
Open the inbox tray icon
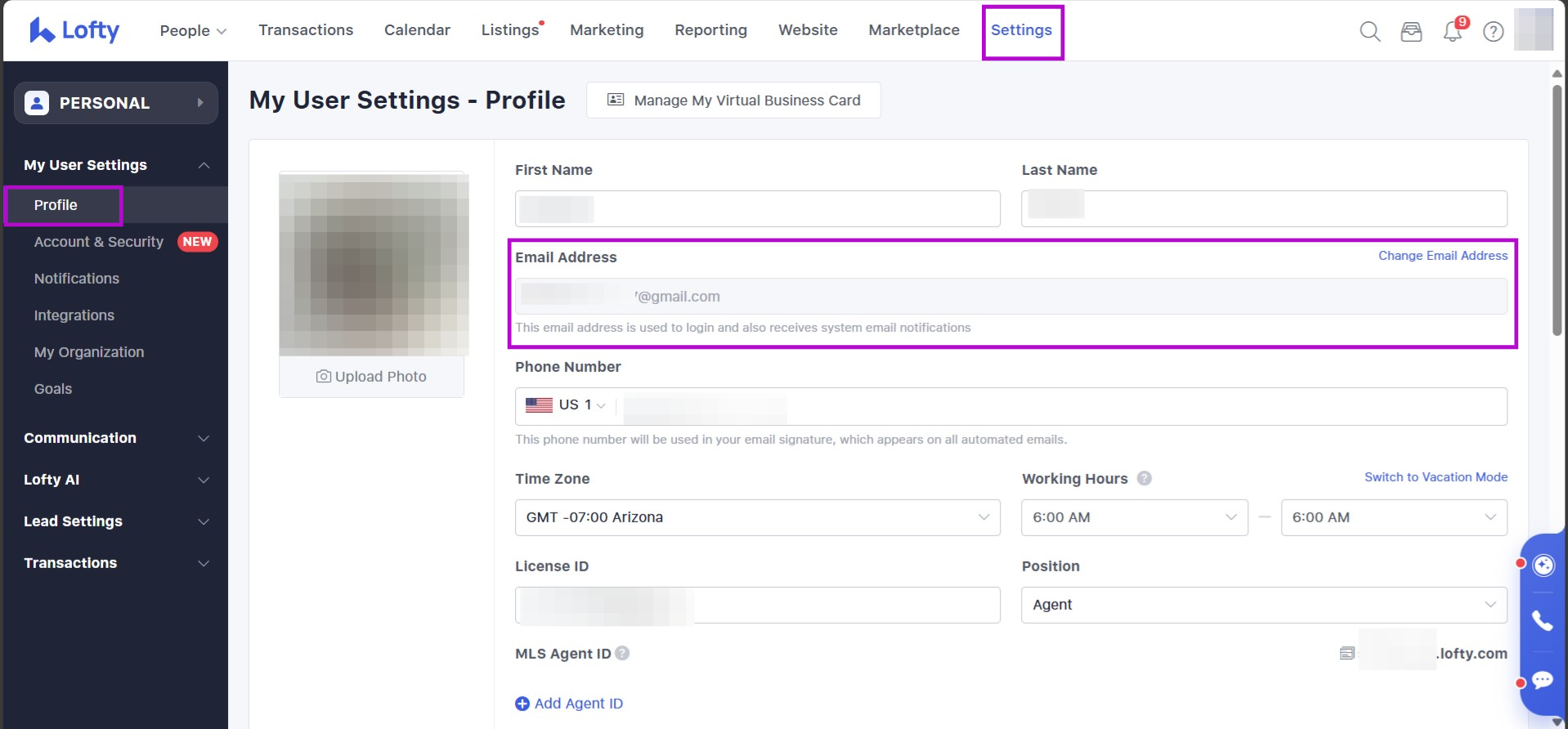click(1411, 31)
